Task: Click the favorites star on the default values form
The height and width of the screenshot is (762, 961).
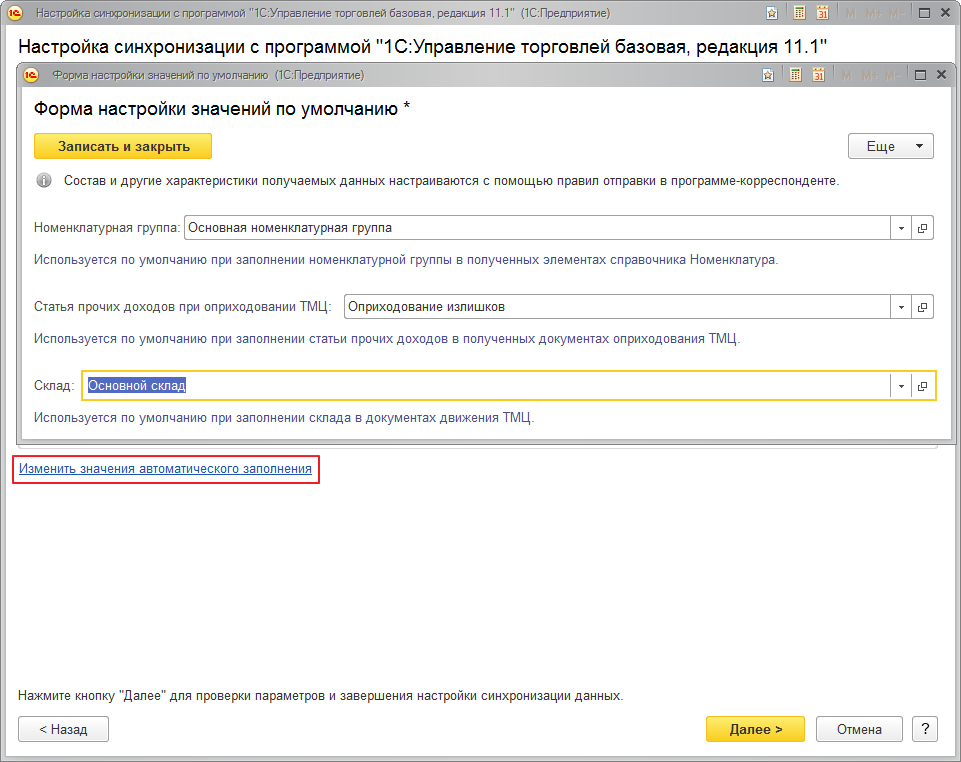Action: pyautogui.click(x=767, y=74)
